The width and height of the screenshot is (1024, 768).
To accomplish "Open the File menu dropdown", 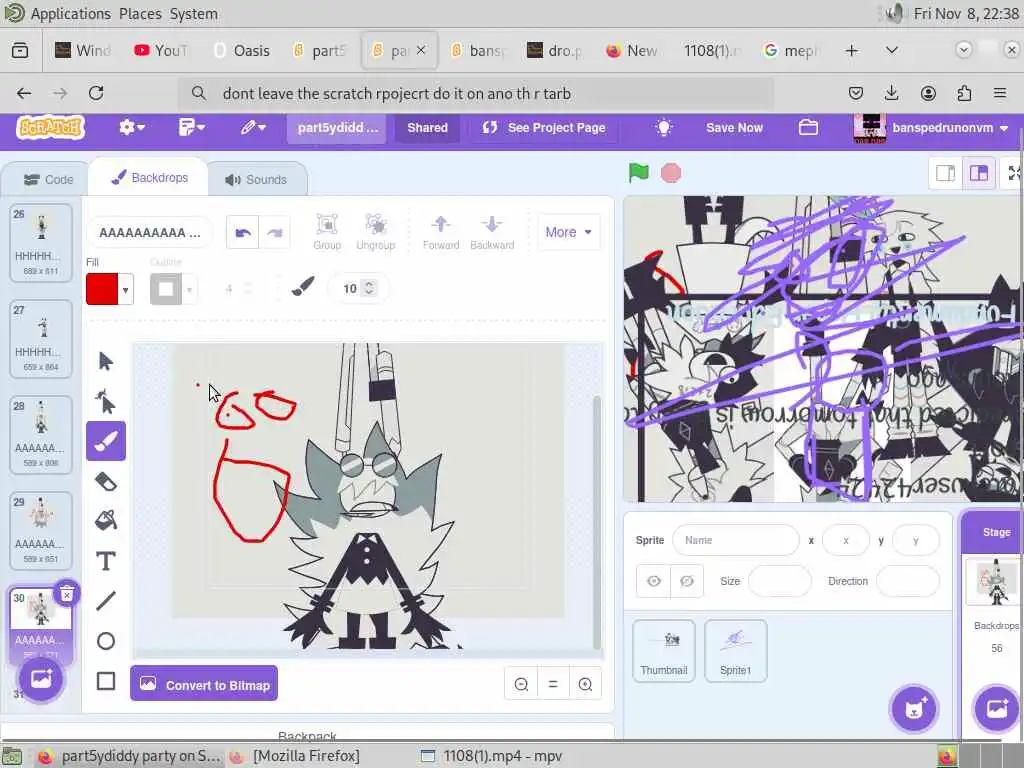I will click(191, 127).
